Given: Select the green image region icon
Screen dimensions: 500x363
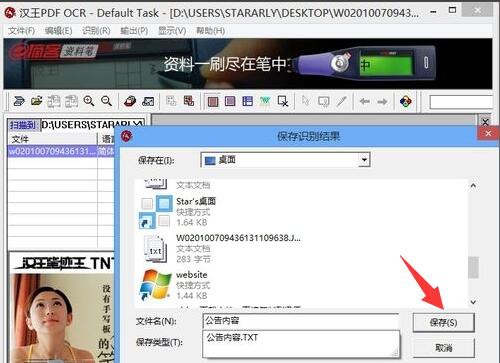Looking at the screenshot, I should click(x=265, y=101).
